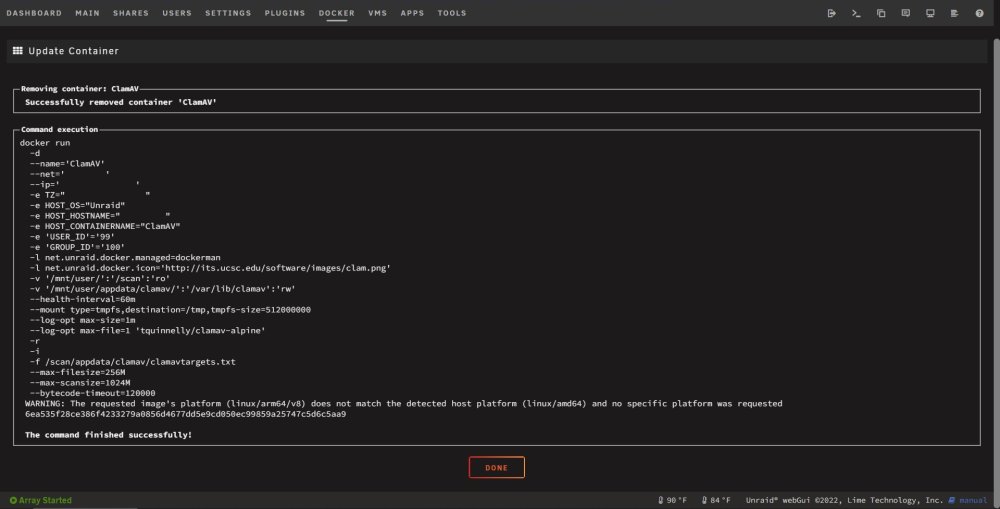The width and height of the screenshot is (1000, 509).
Task: Click the Array Started status text
Action: click(x=45, y=500)
